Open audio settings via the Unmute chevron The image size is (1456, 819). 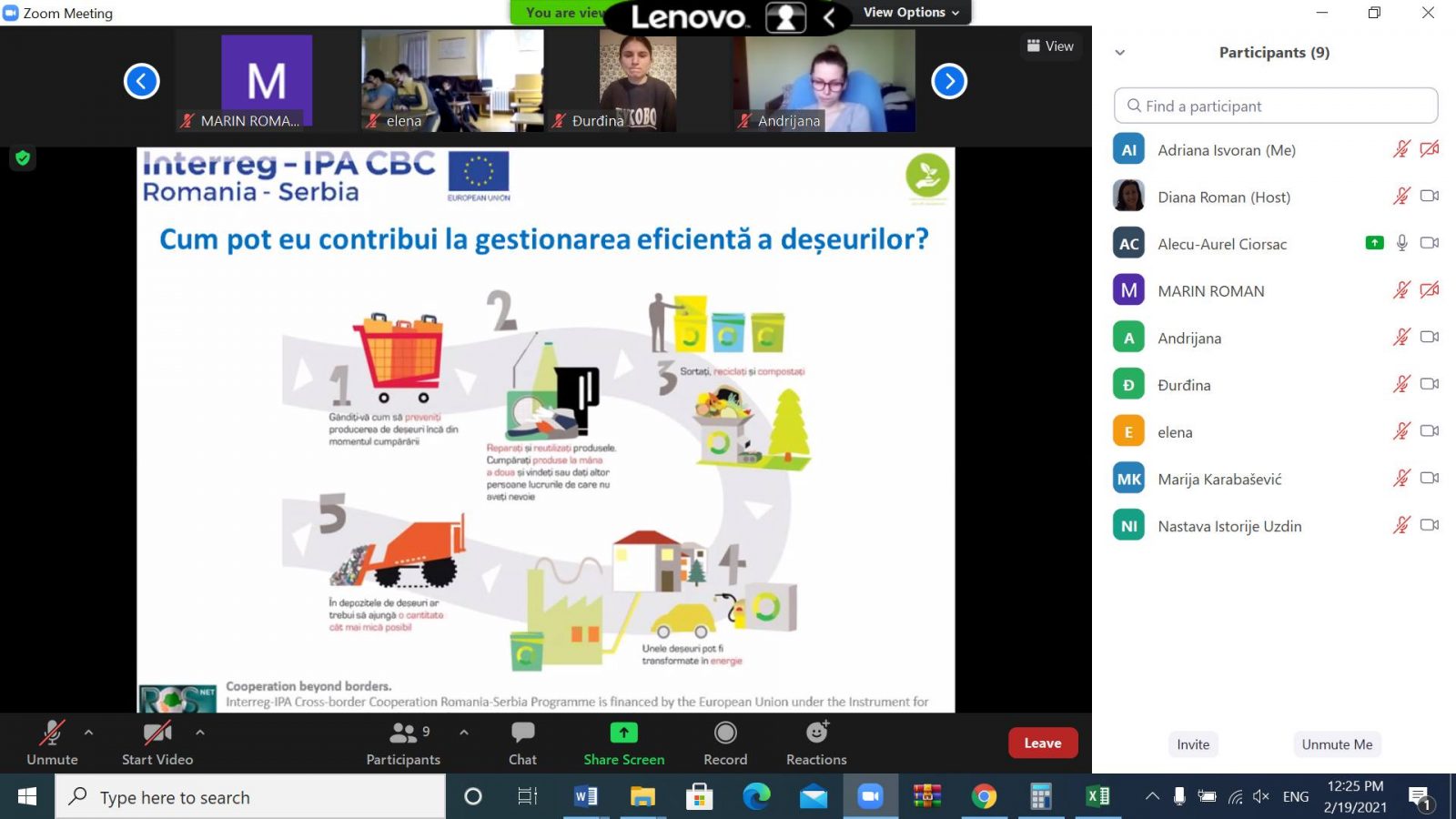[88, 732]
